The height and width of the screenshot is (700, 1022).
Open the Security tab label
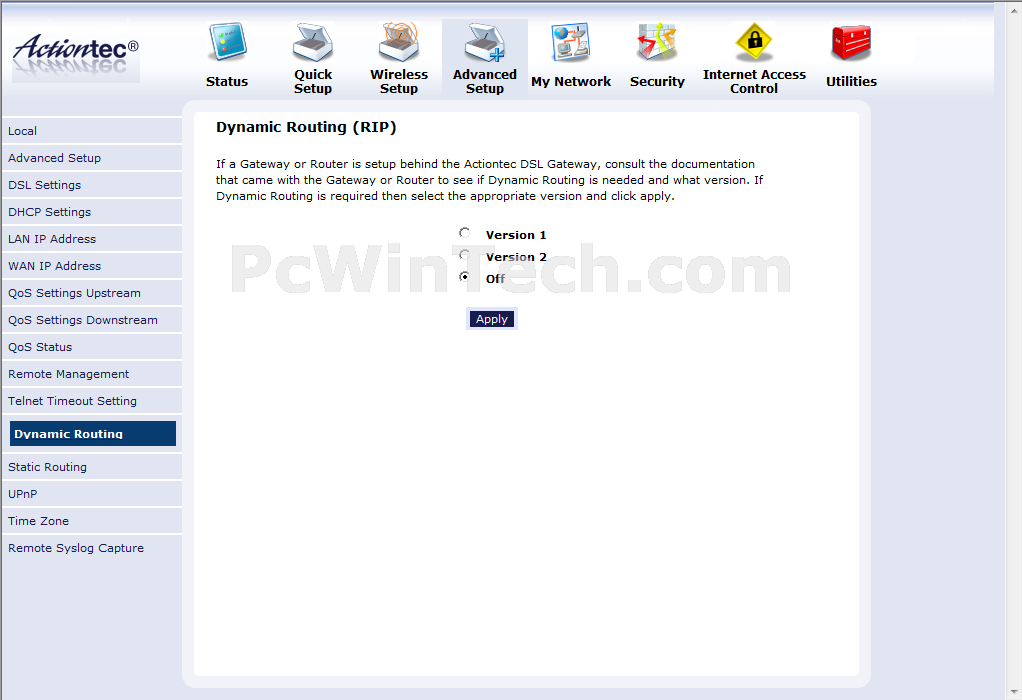click(657, 81)
